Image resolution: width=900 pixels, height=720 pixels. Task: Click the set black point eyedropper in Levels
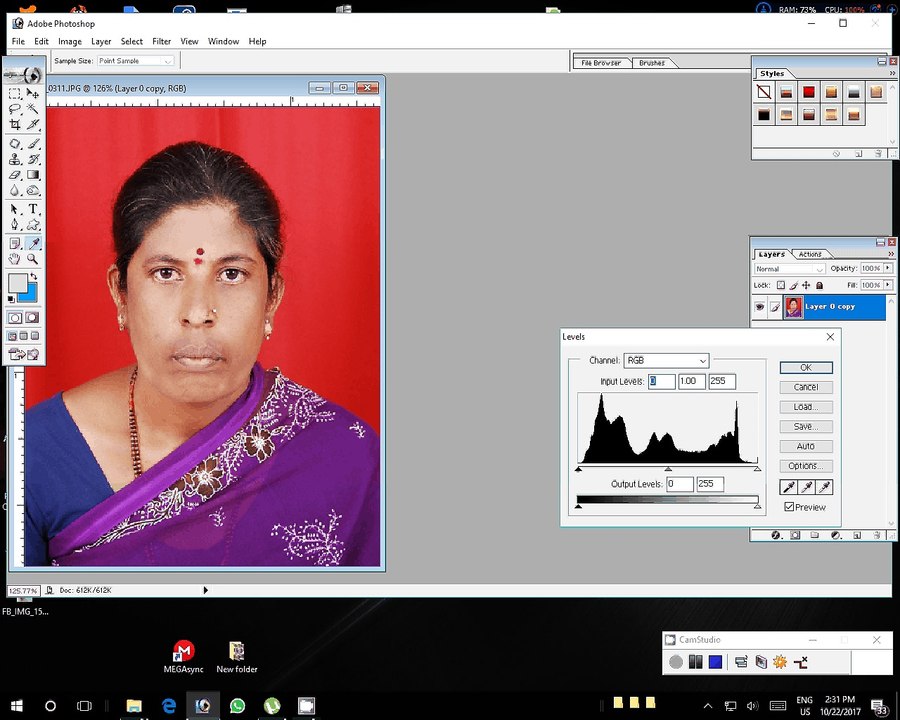789,487
